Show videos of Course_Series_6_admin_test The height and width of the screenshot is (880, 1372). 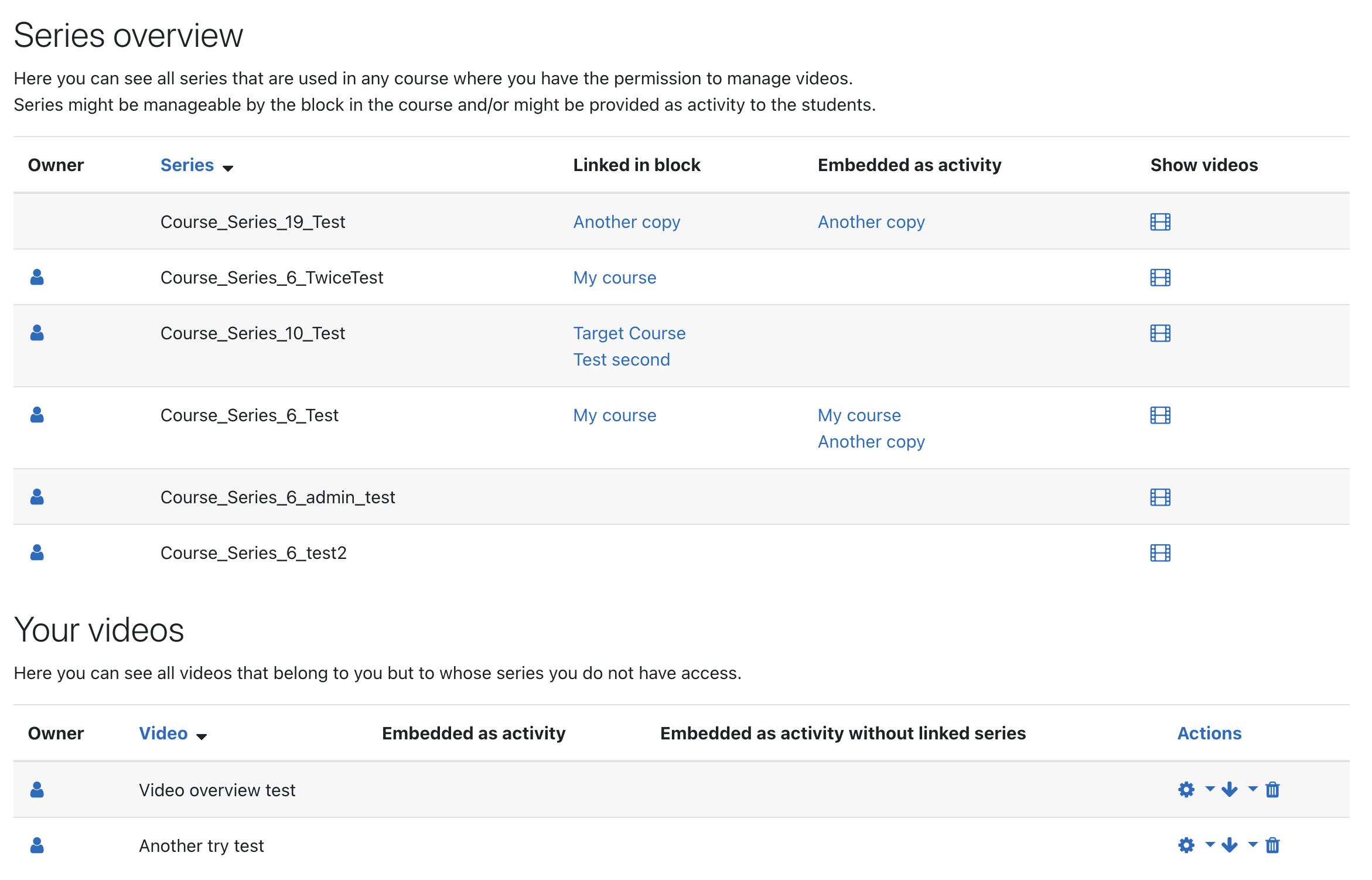(x=1160, y=497)
